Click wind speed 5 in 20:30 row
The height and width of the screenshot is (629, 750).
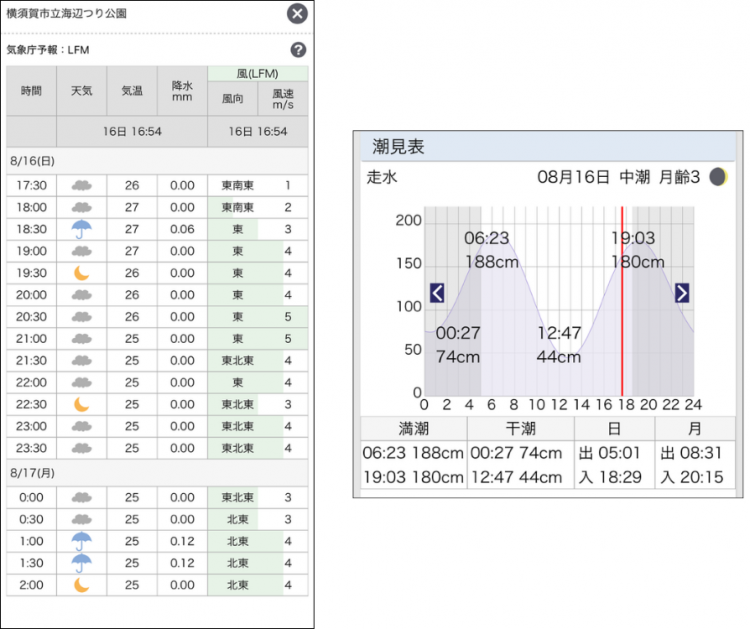(288, 317)
